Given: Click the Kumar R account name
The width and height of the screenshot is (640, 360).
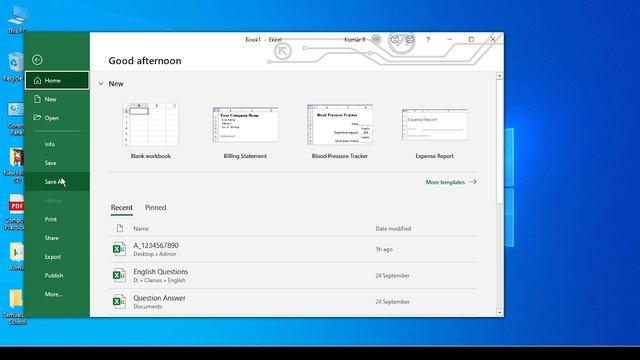Looking at the screenshot, I should pos(355,40).
